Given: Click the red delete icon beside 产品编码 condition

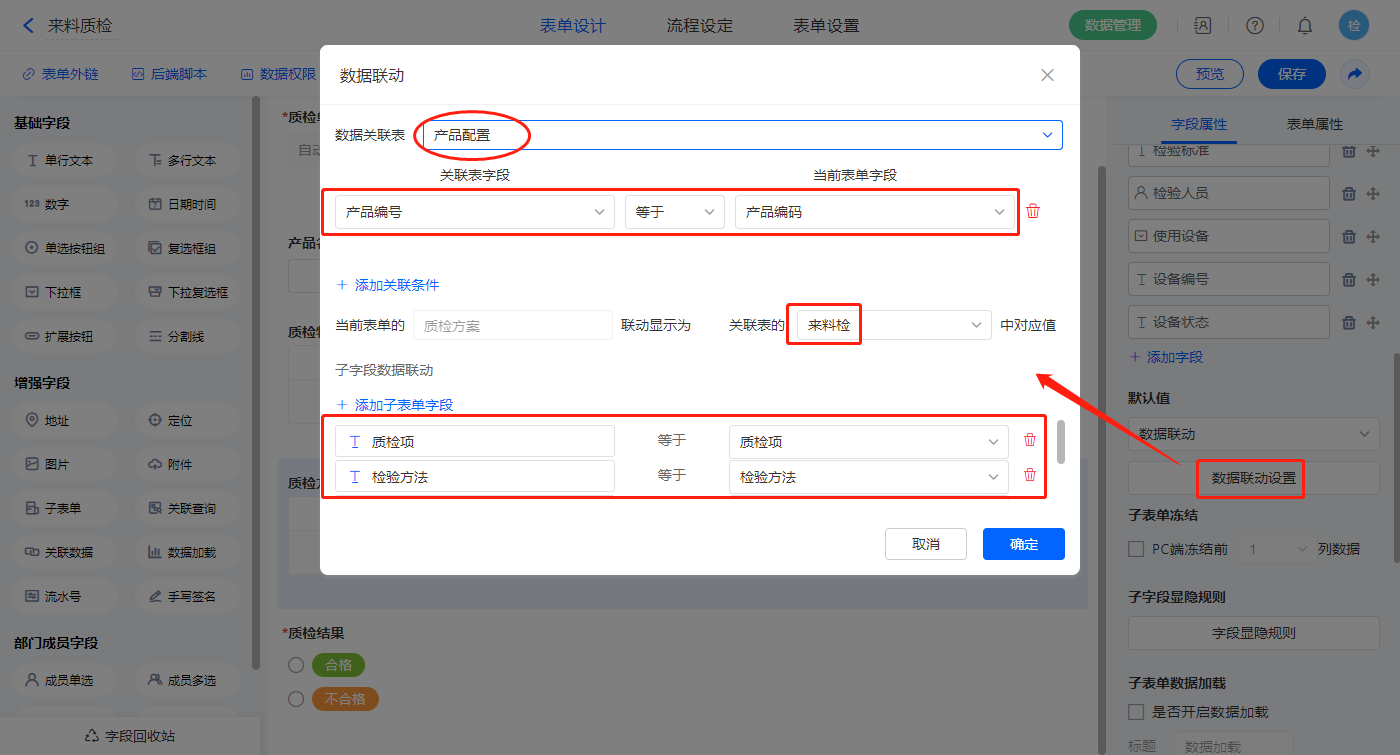Looking at the screenshot, I should [1033, 211].
